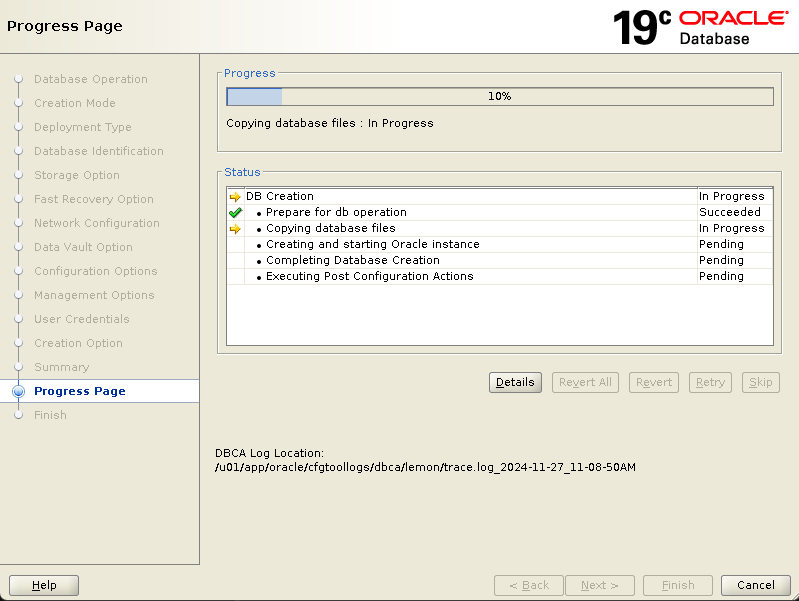This screenshot has width=799, height=601.
Task: Click the 10% progress bar
Action: 500,96
